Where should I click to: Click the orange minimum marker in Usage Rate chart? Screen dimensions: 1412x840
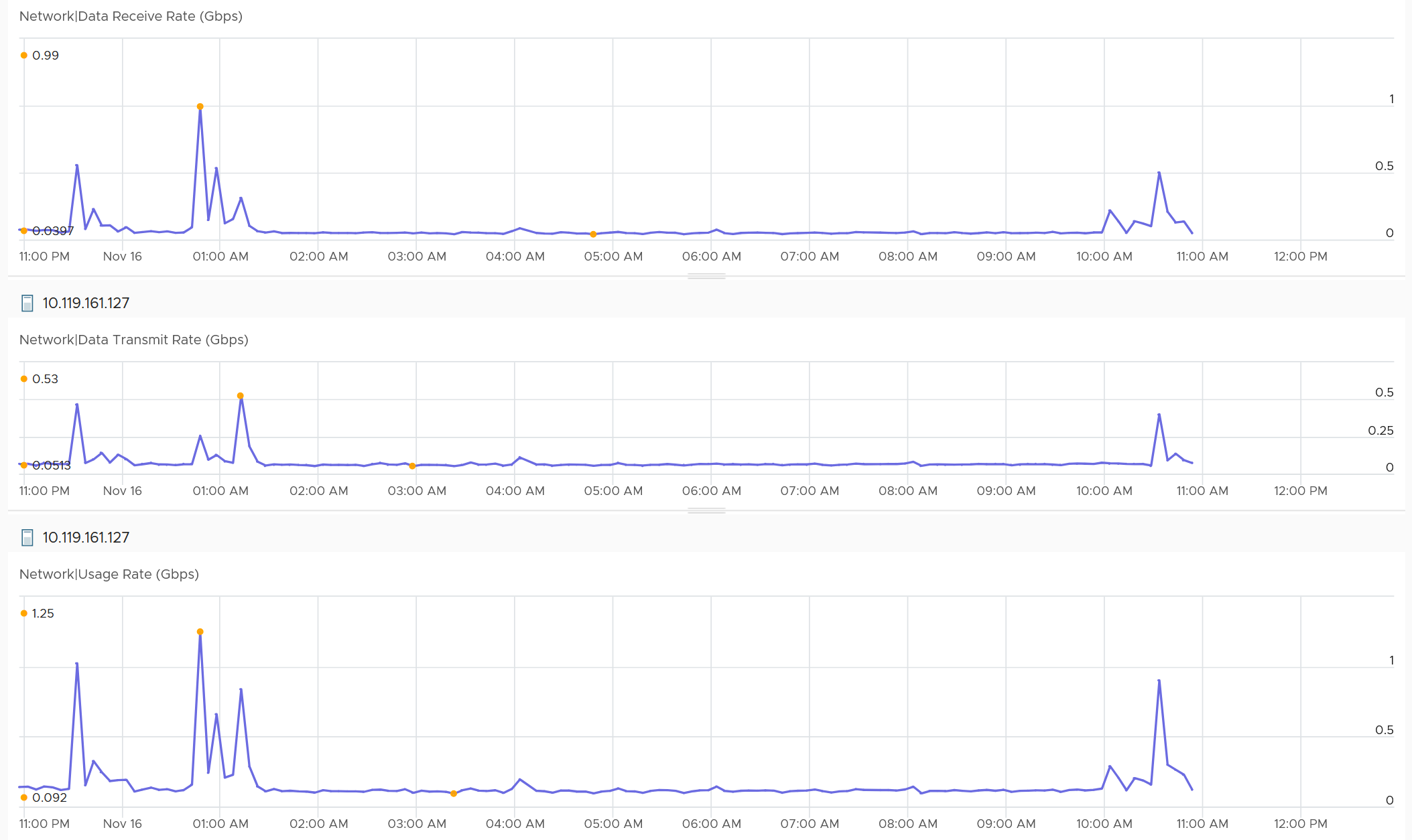454,794
